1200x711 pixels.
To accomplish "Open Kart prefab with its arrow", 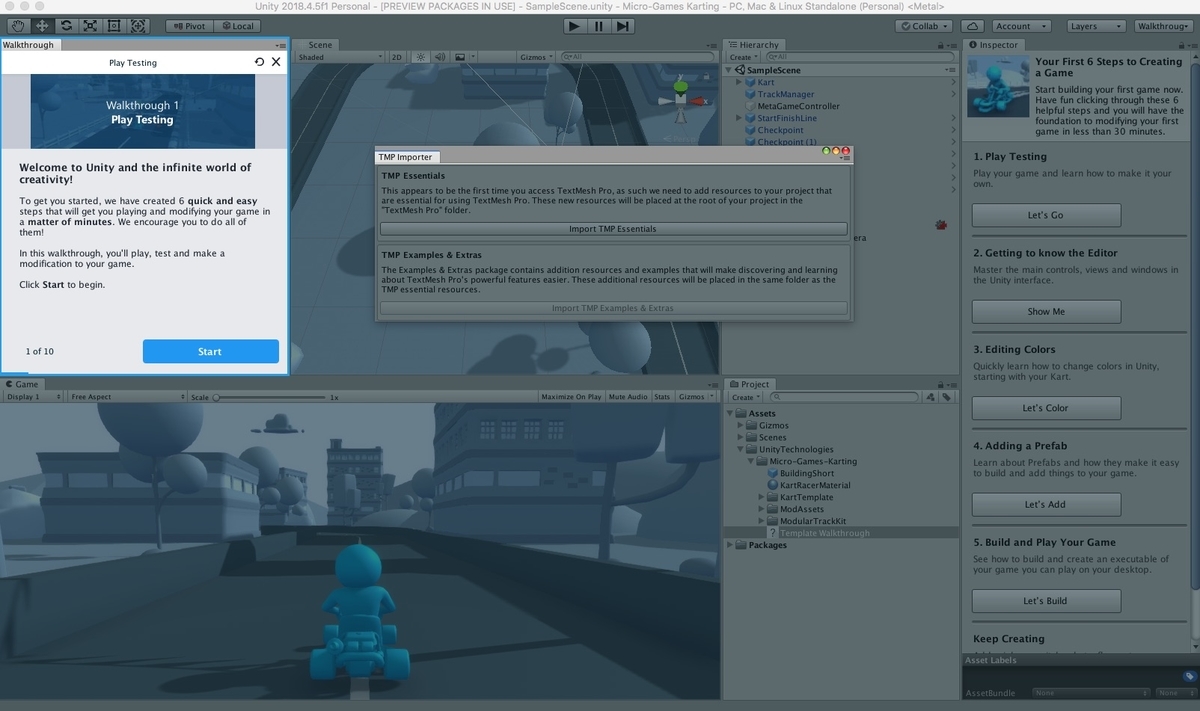I will pyautogui.click(x=953, y=82).
